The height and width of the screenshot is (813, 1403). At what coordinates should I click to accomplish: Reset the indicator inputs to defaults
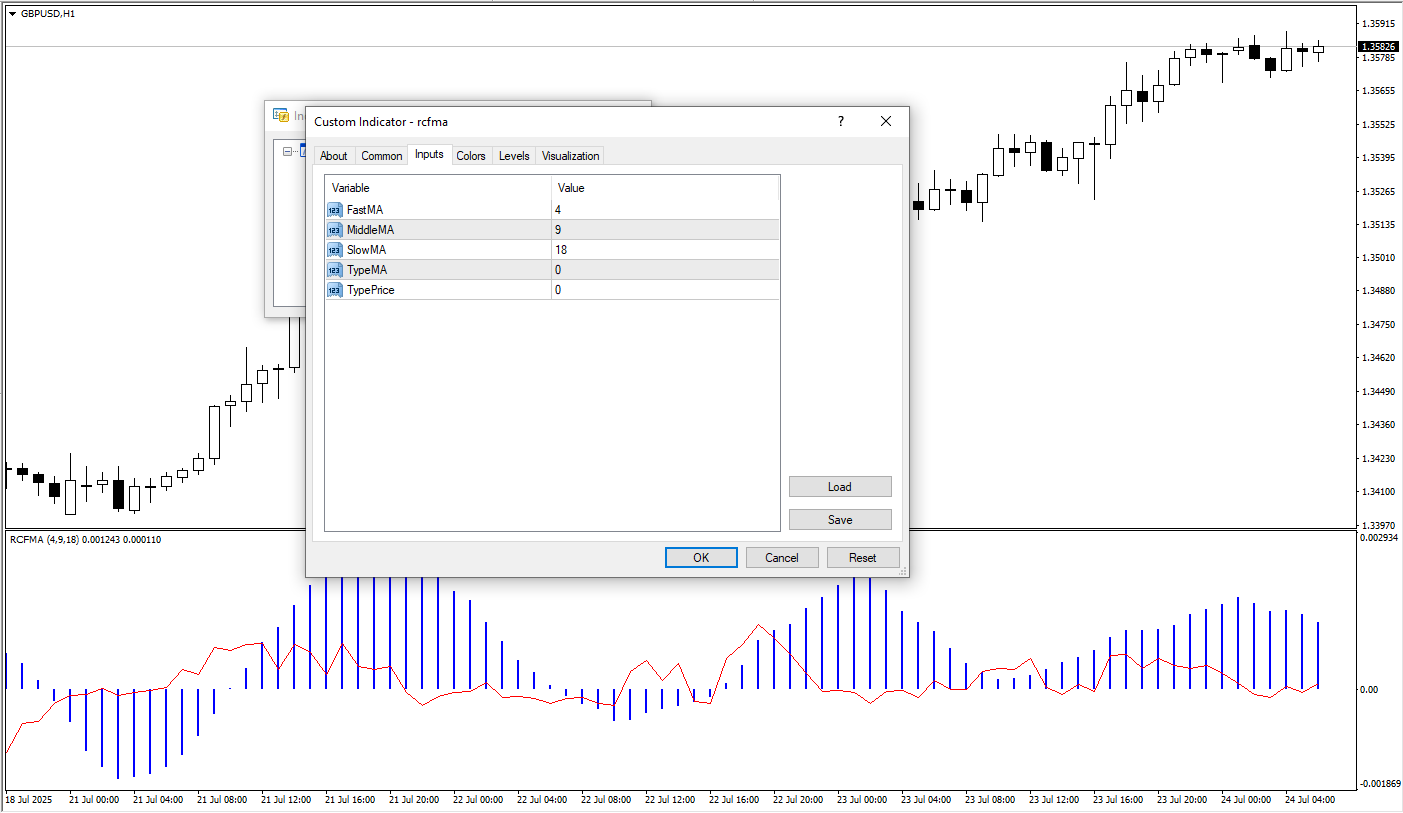[862, 558]
